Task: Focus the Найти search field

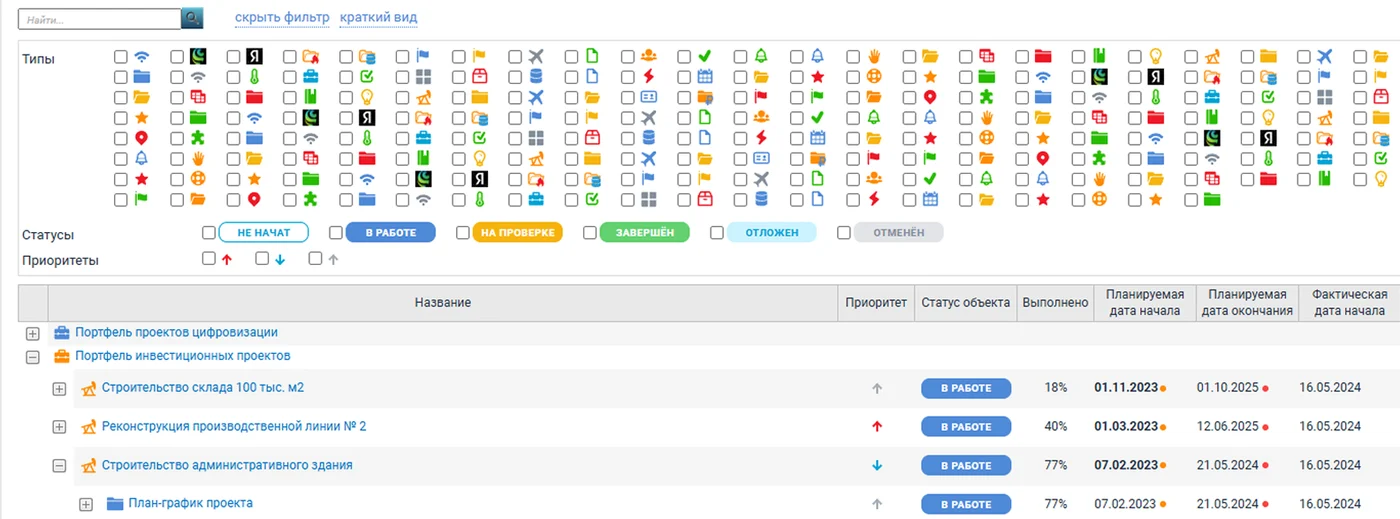Action: point(100,19)
